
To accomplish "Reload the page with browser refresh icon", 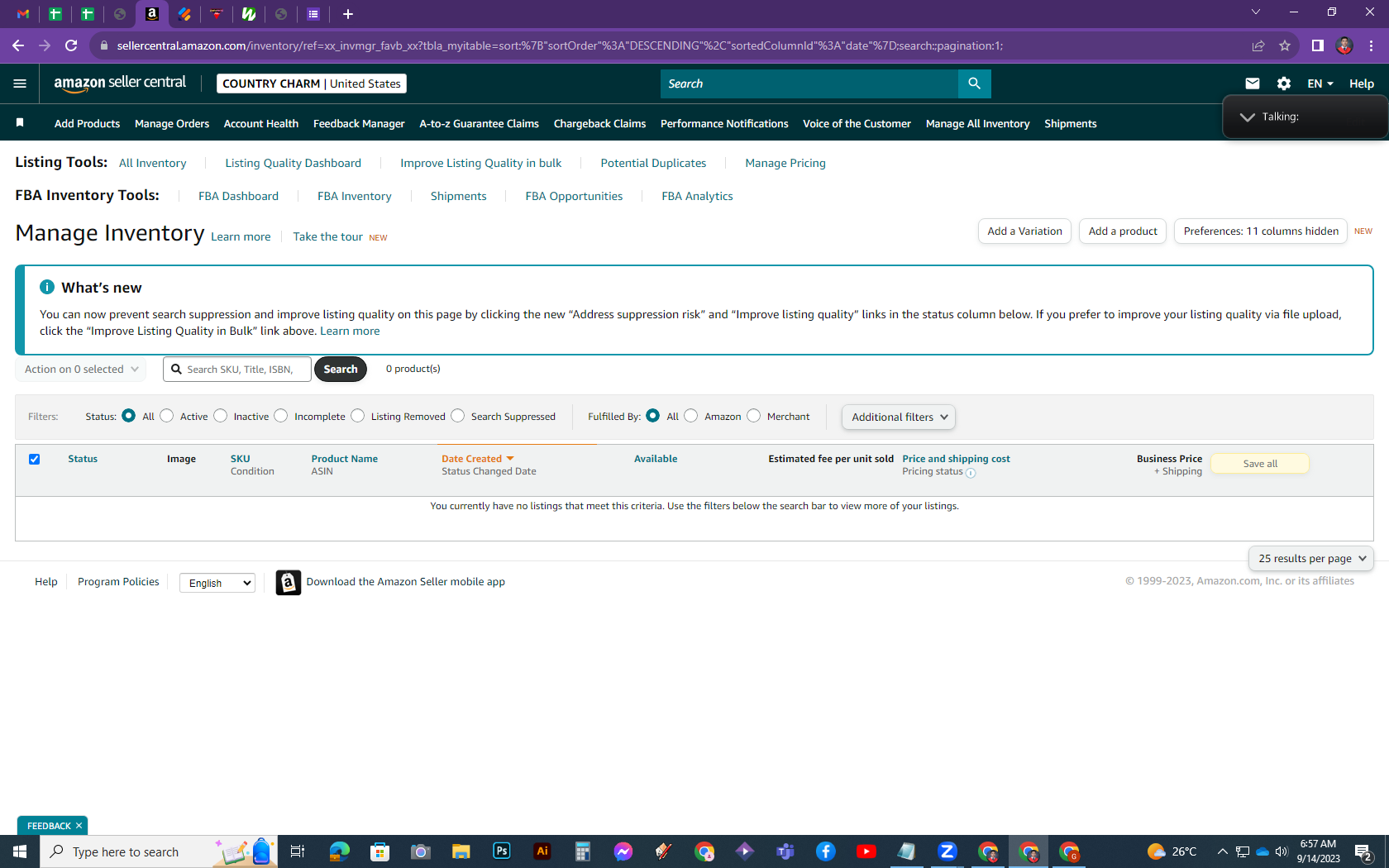I will [71, 45].
